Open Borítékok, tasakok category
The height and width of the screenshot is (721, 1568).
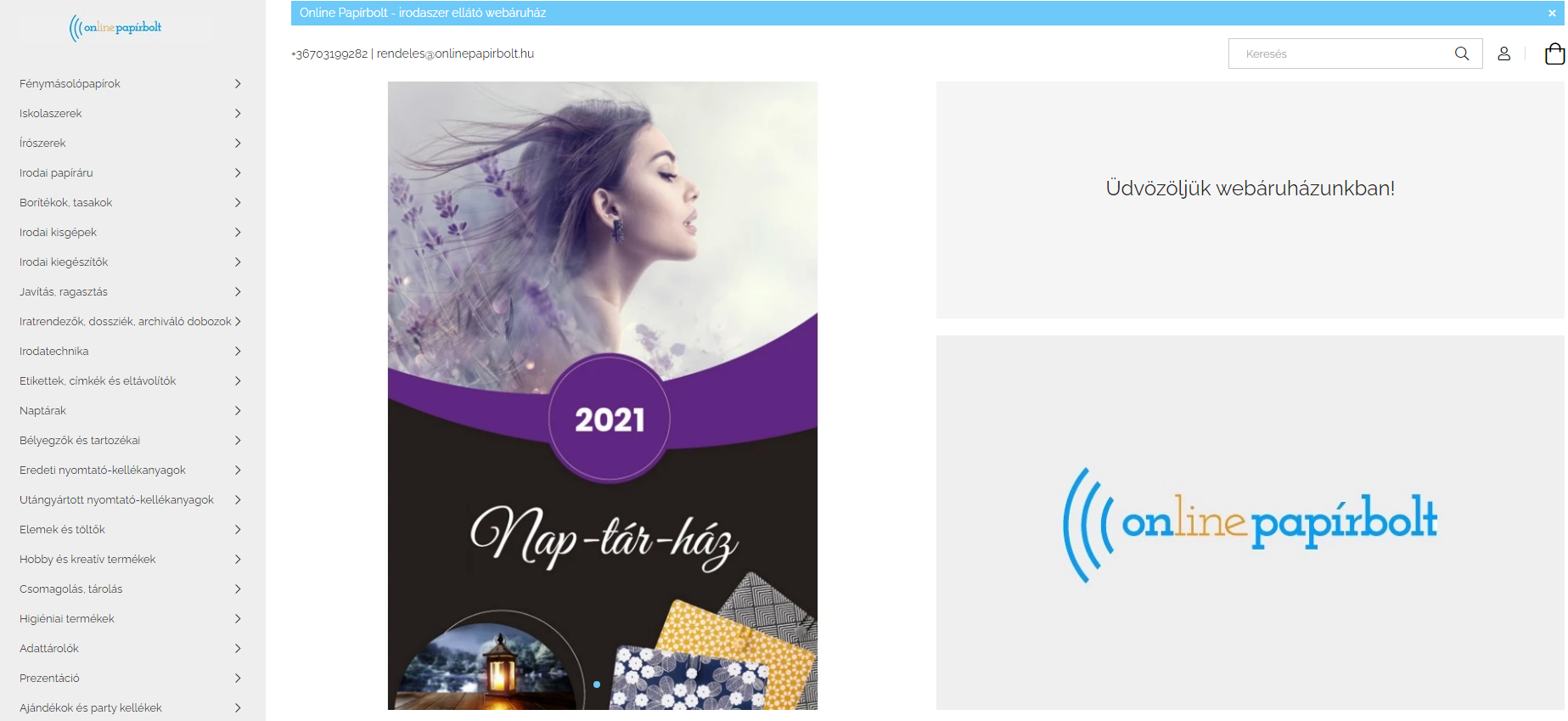tap(65, 202)
